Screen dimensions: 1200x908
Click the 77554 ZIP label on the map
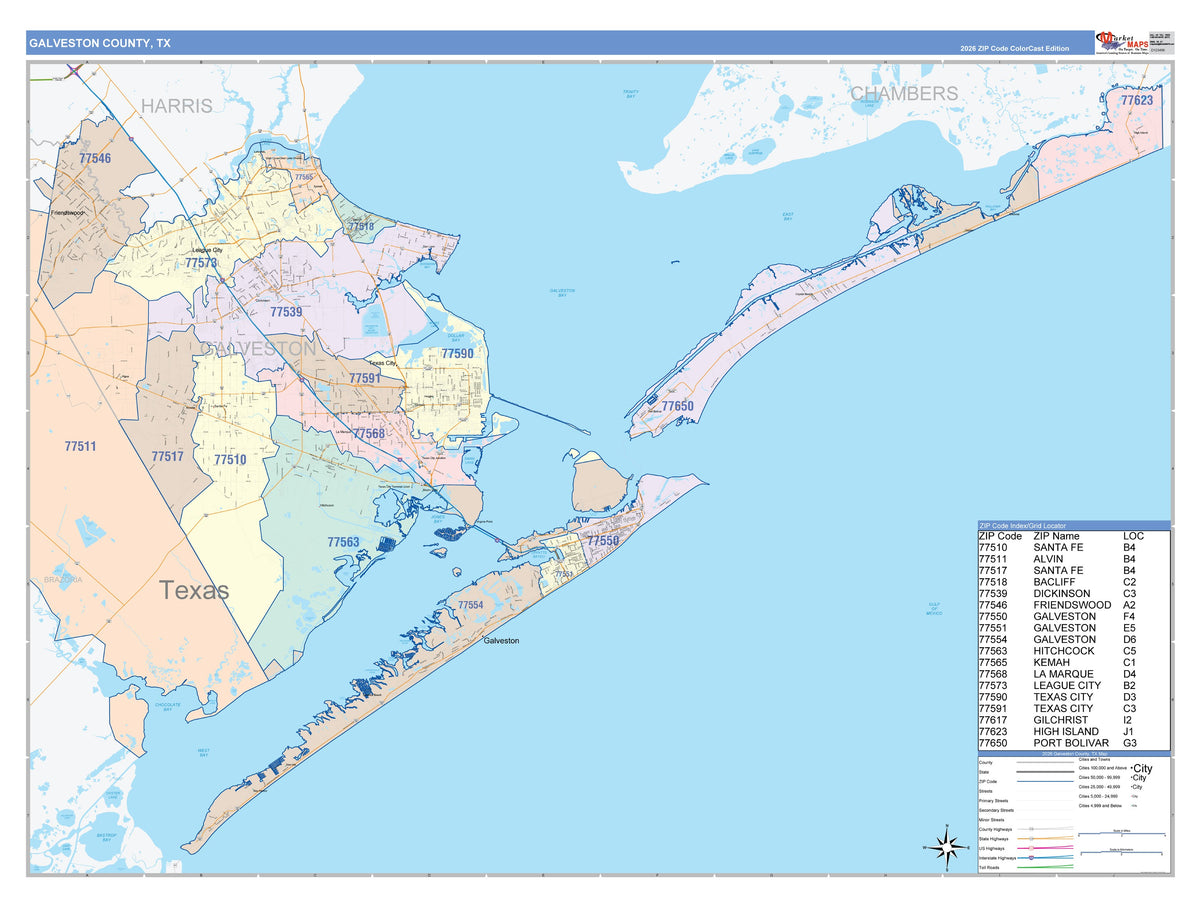pyautogui.click(x=471, y=606)
